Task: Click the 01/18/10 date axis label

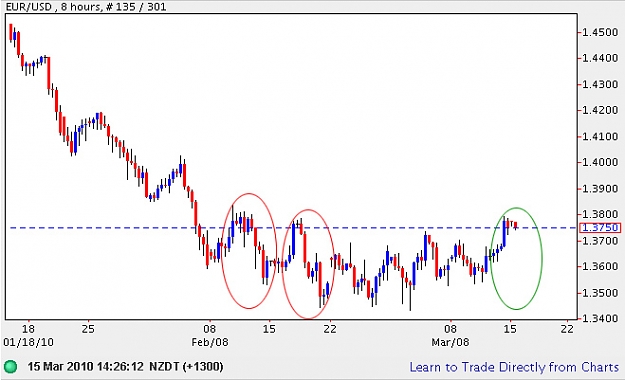Action: 28,342
